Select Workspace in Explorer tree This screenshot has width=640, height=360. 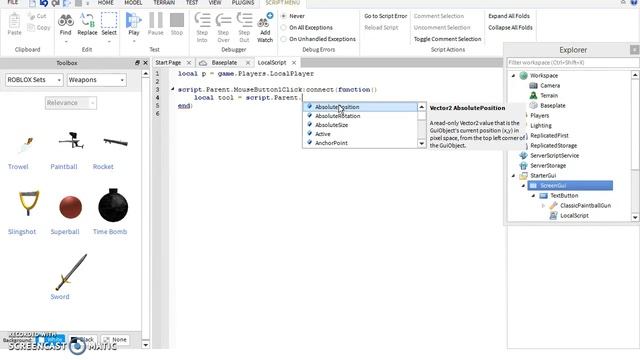[543, 76]
